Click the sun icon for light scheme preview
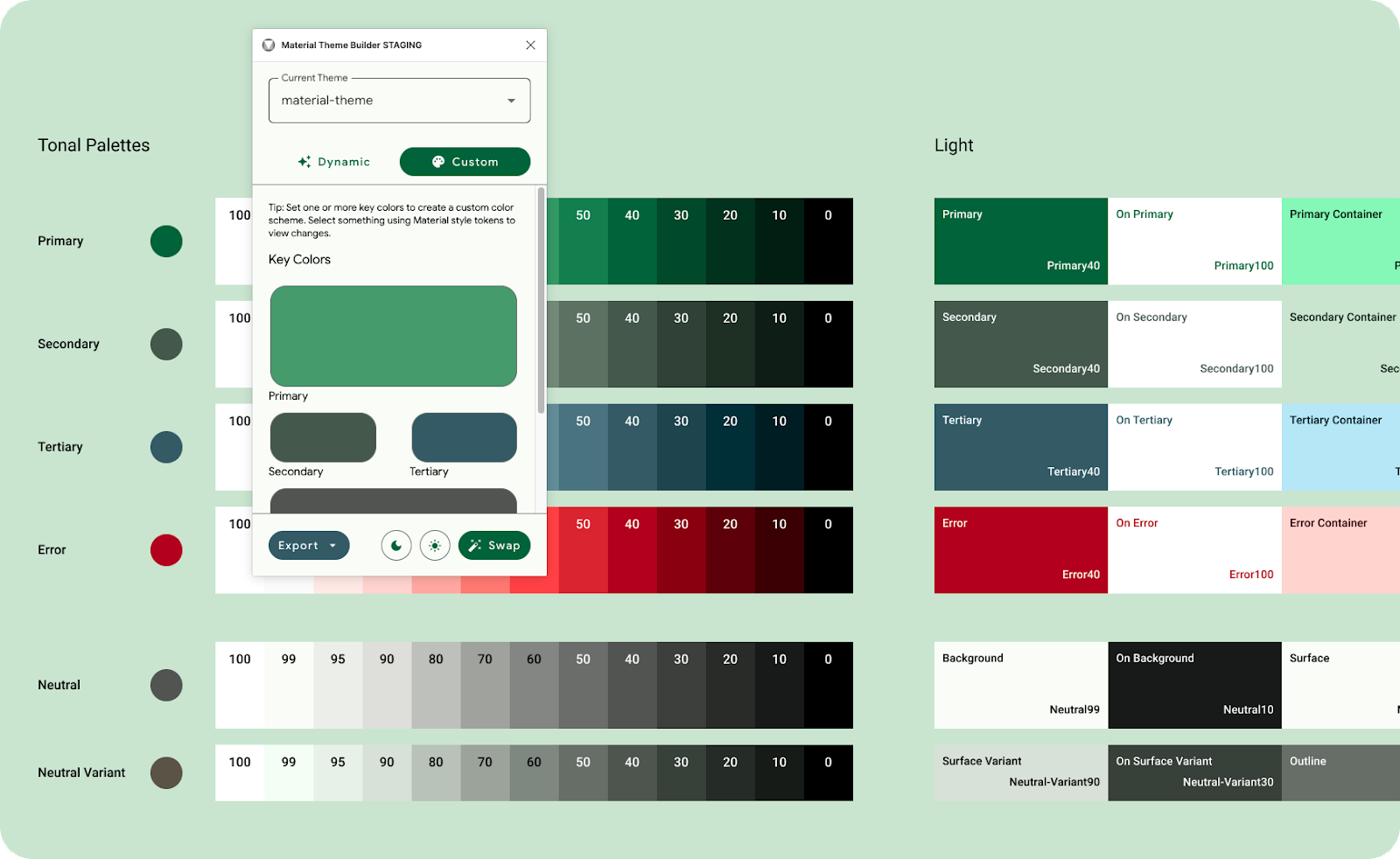1400x859 pixels. (435, 545)
